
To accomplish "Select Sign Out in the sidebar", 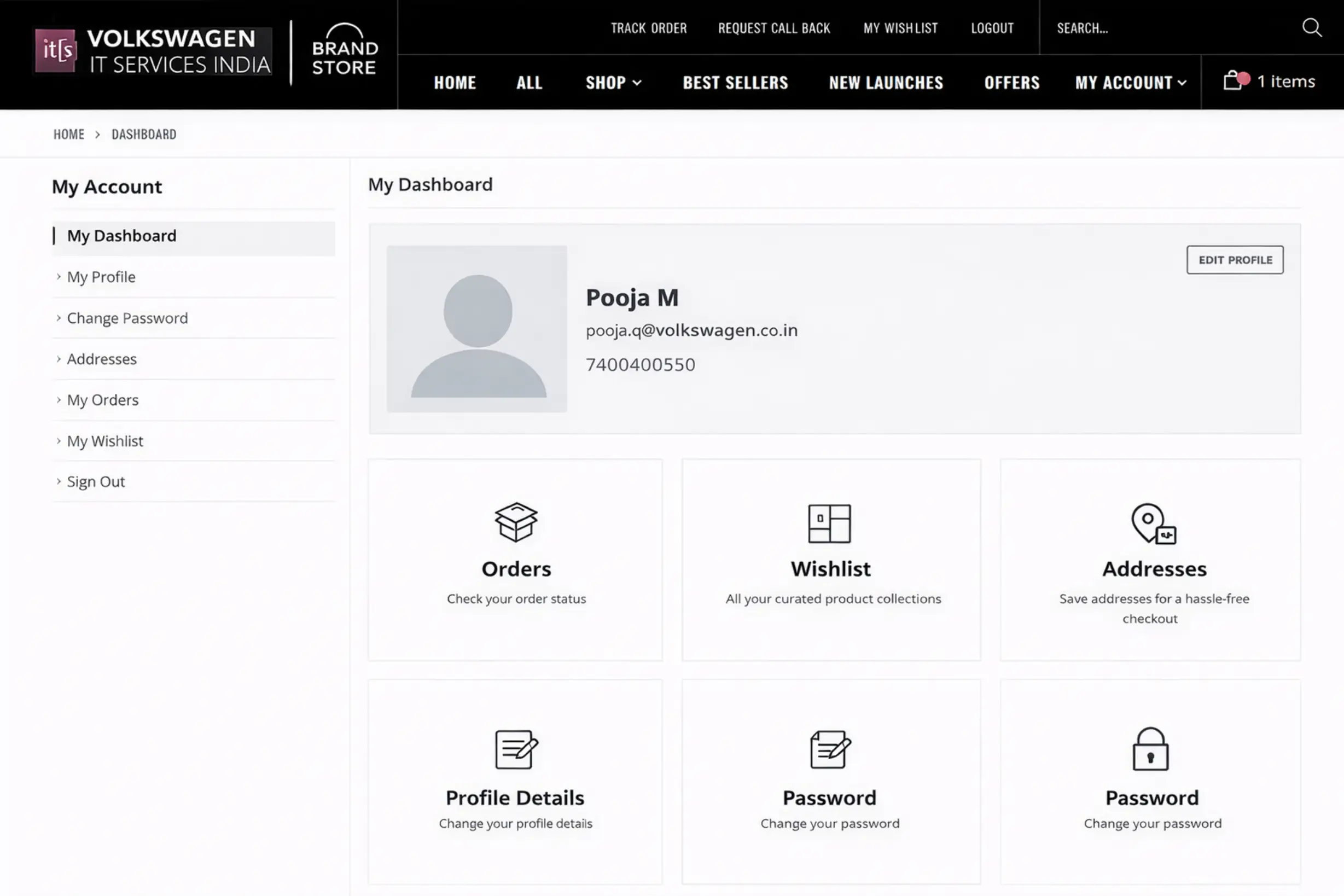I will [95, 481].
